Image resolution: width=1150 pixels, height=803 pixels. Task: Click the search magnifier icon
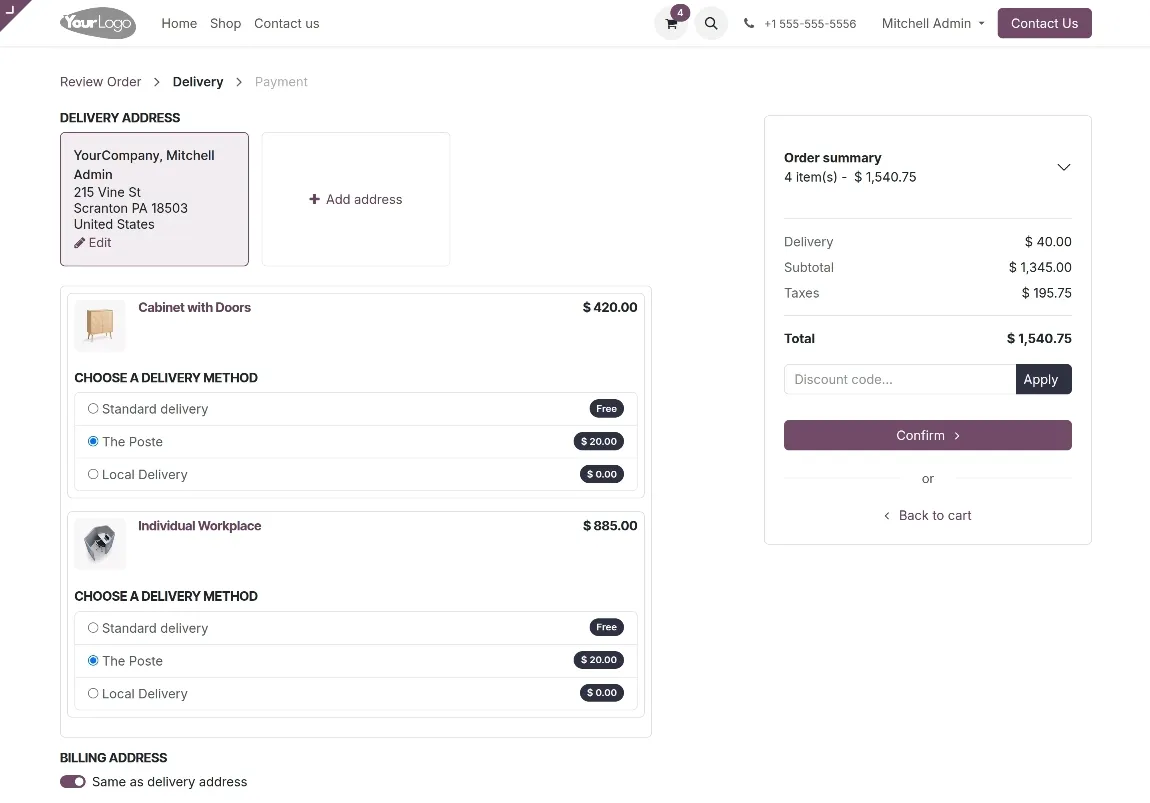(x=711, y=24)
